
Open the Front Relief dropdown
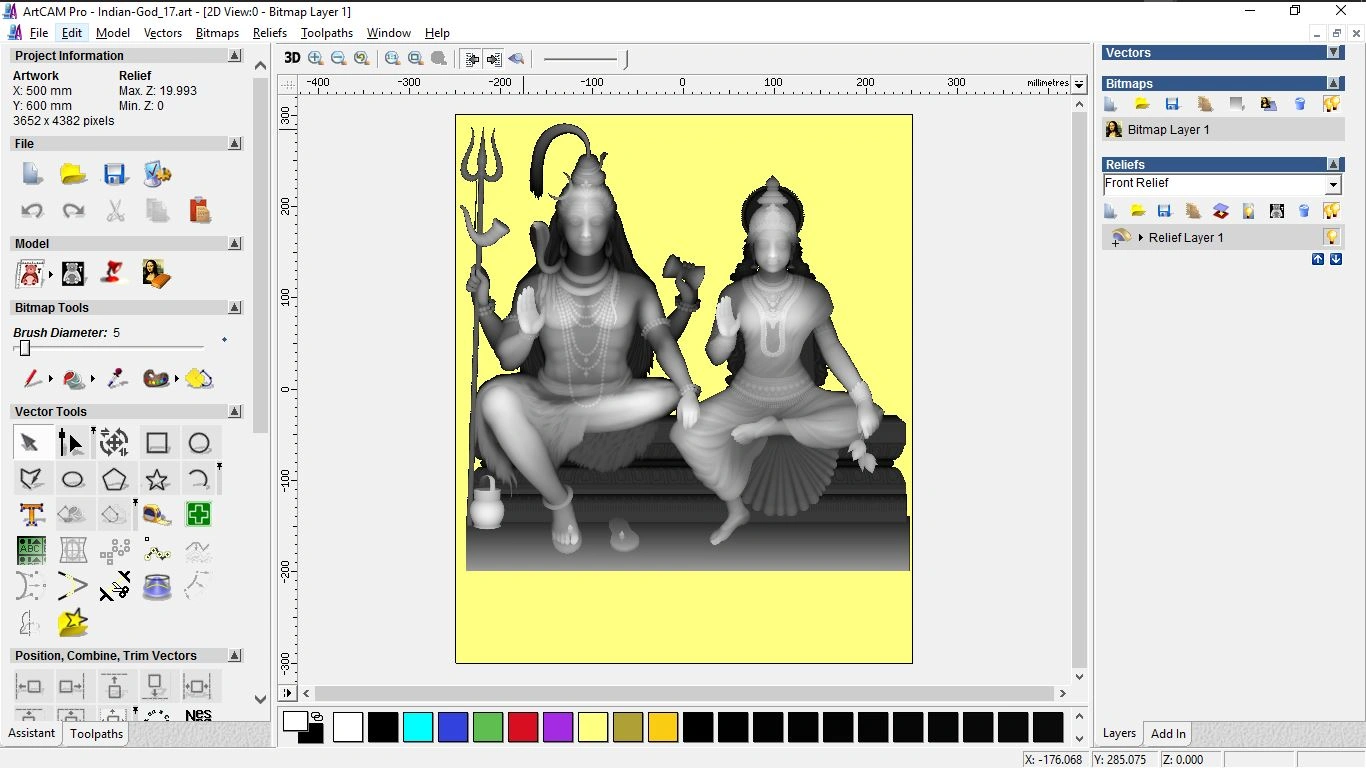(x=1333, y=184)
